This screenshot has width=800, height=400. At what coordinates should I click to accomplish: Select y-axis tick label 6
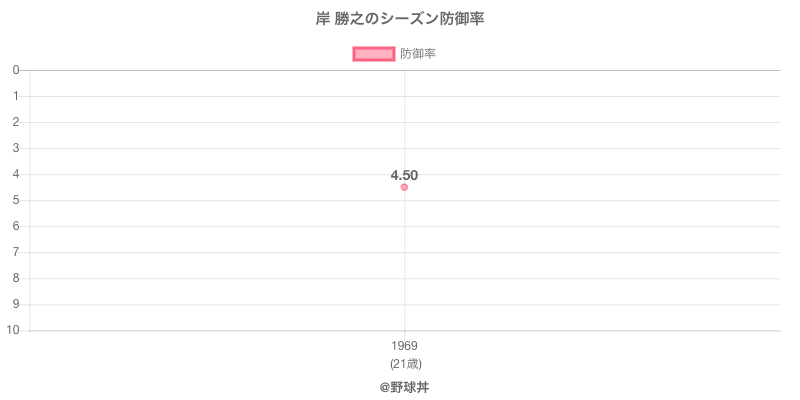pyautogui.click(x=17, y=226)
